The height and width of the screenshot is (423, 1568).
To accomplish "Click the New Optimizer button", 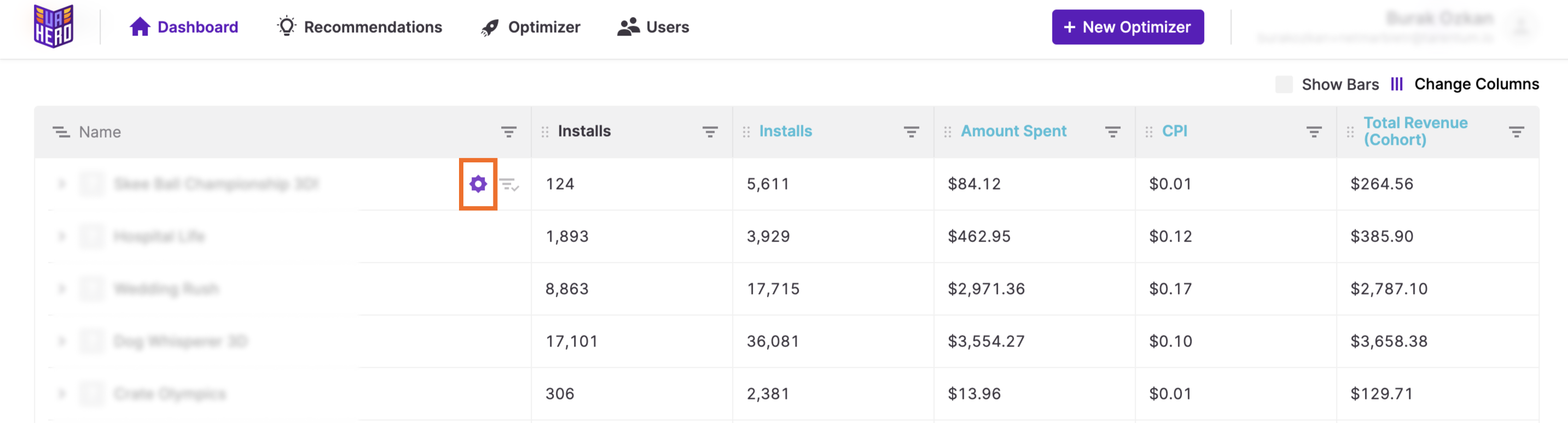I will coord(1127,27).
